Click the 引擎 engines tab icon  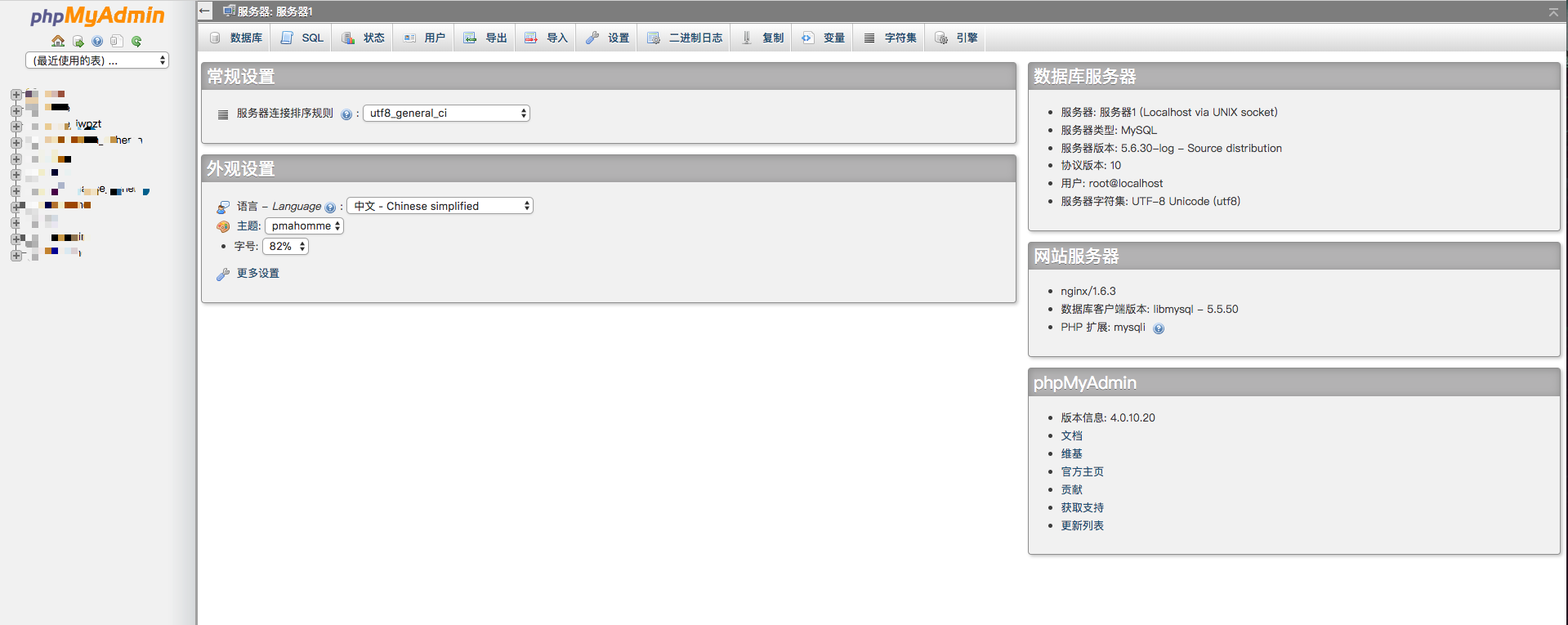pos(941,38)
